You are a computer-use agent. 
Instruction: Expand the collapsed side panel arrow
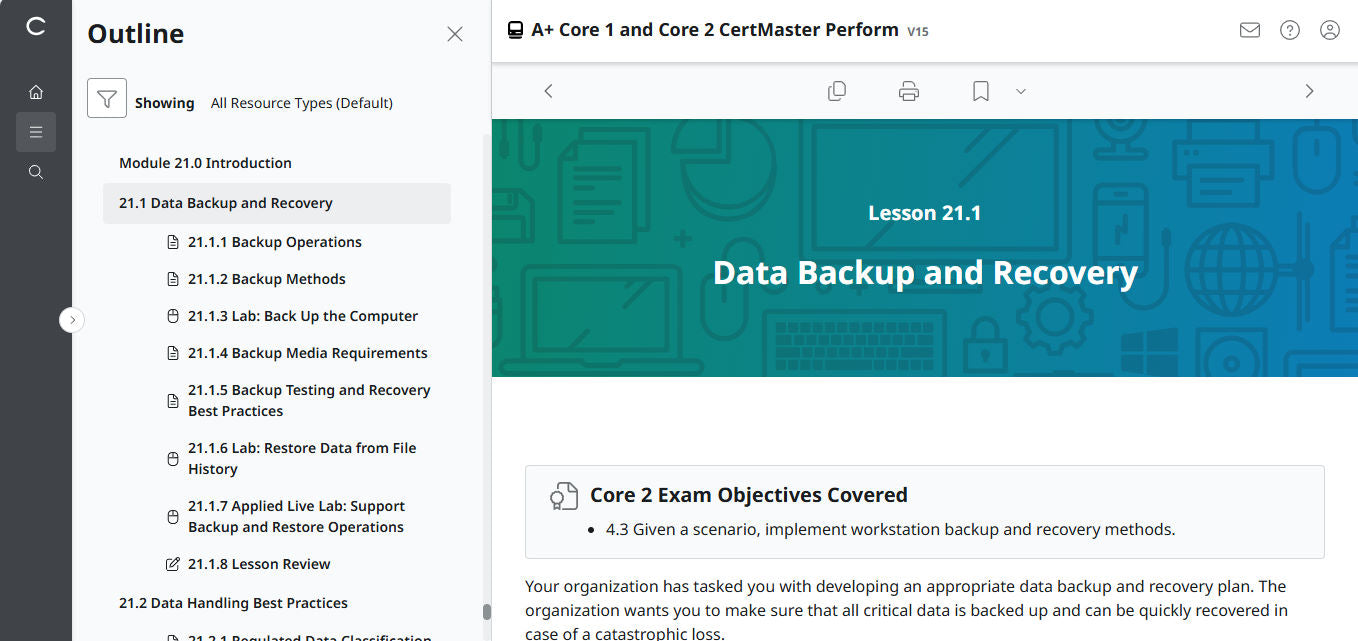[72, 319]
